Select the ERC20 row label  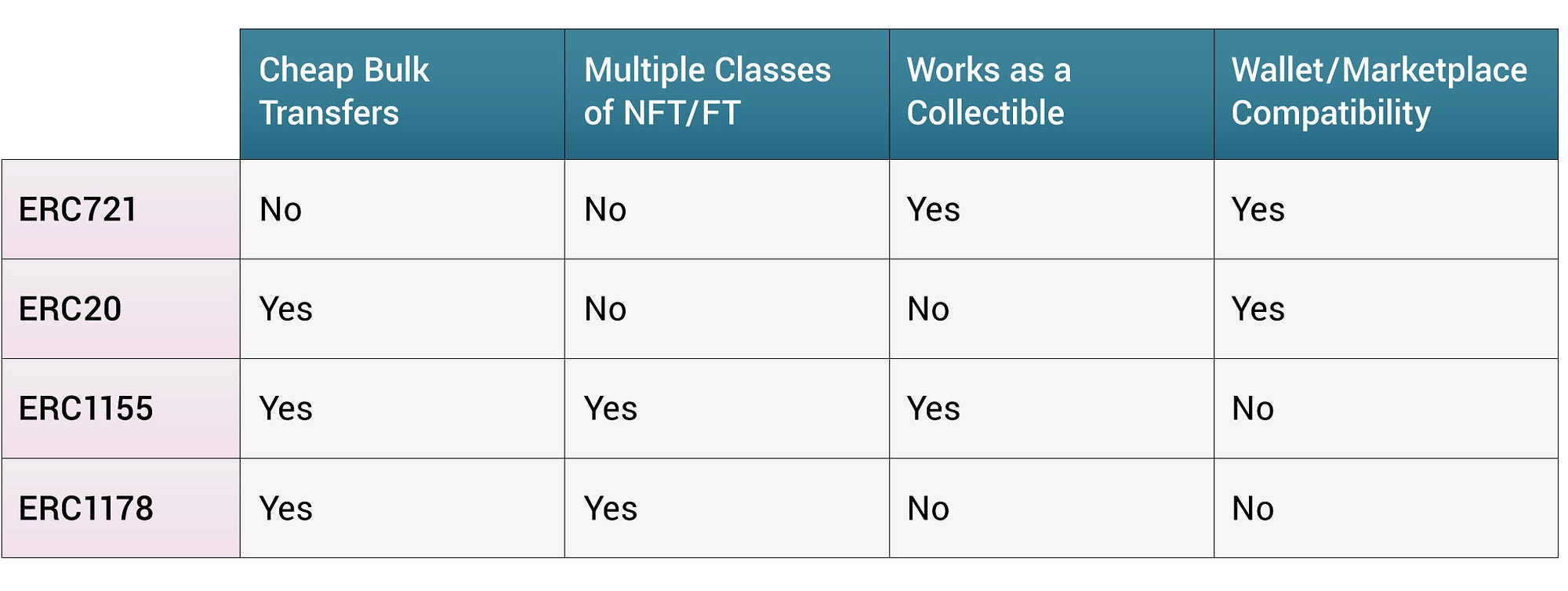121,309
